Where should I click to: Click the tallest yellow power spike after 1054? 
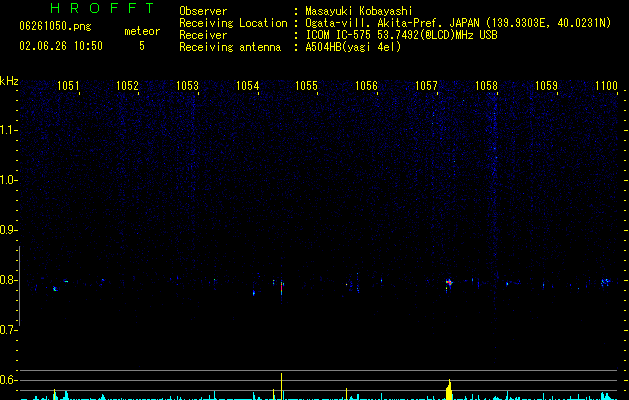point(282,386)
